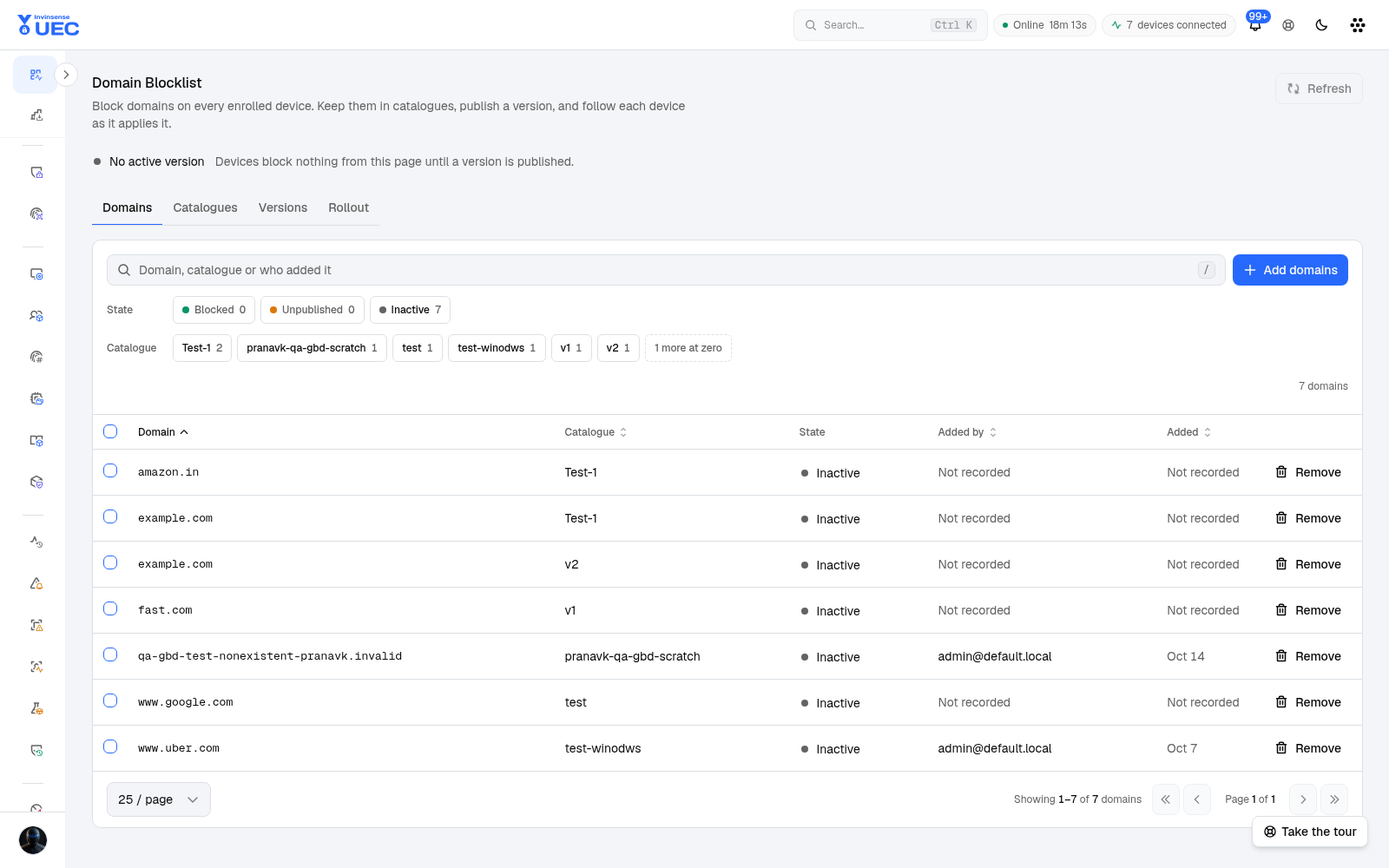The width and height of the screenshot is (1389, 868).
Task: Open the fingerprint-scan sidebar icon
Action: (36, 214)
